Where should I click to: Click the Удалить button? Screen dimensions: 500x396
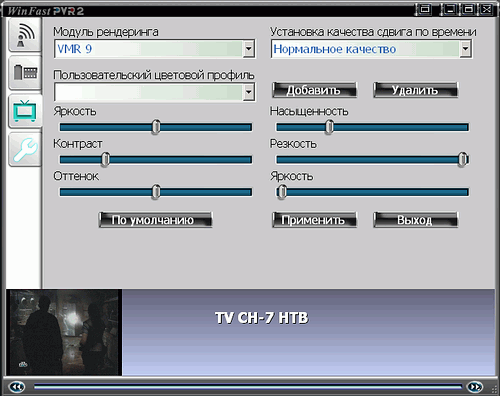415,90
